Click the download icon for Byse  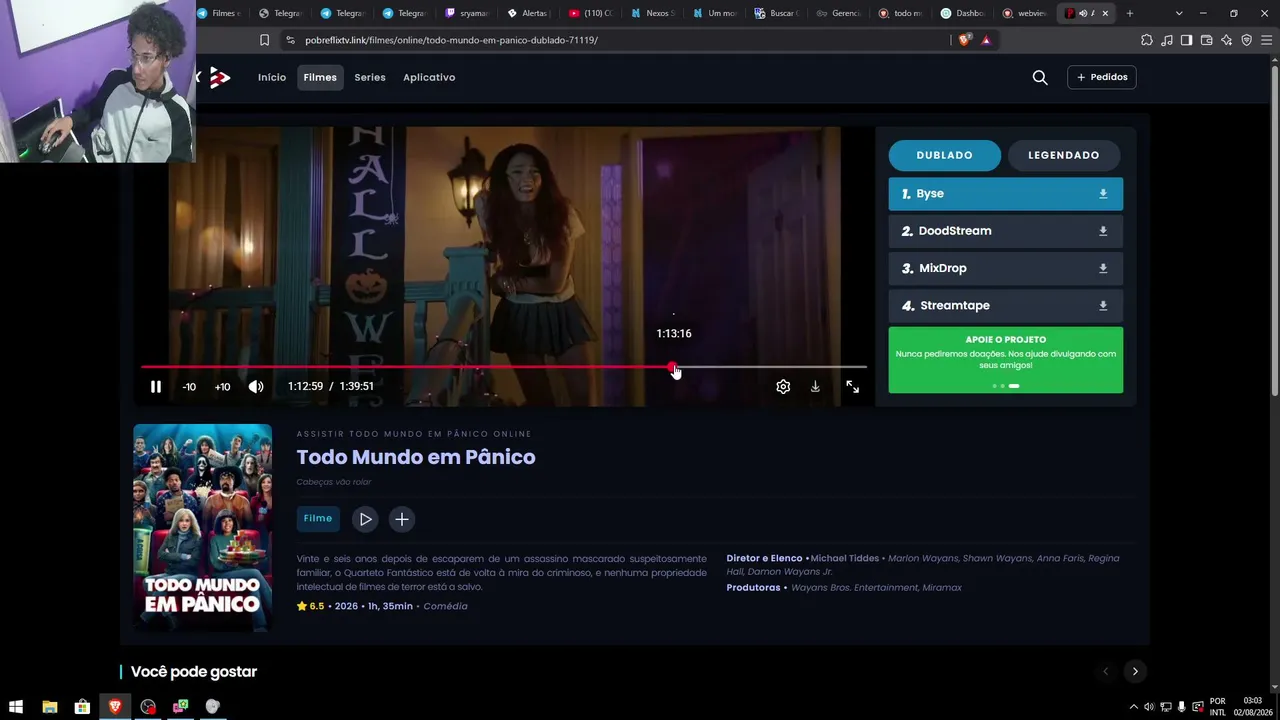coord(1103,194)
